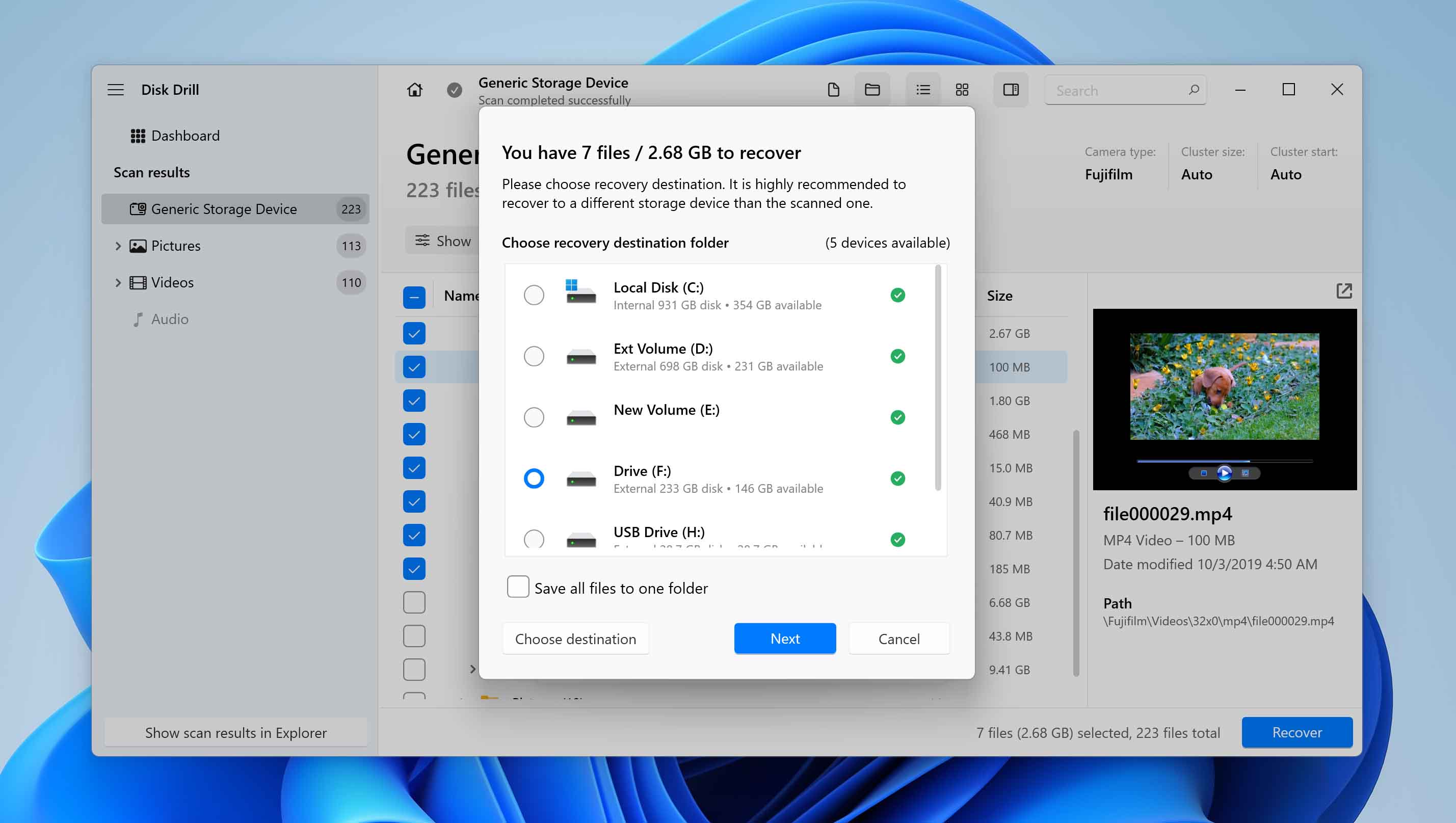Screen dimensions: 1456x823
Task: Switch to file view icon in toolbar
Action: tap(833, 90)
